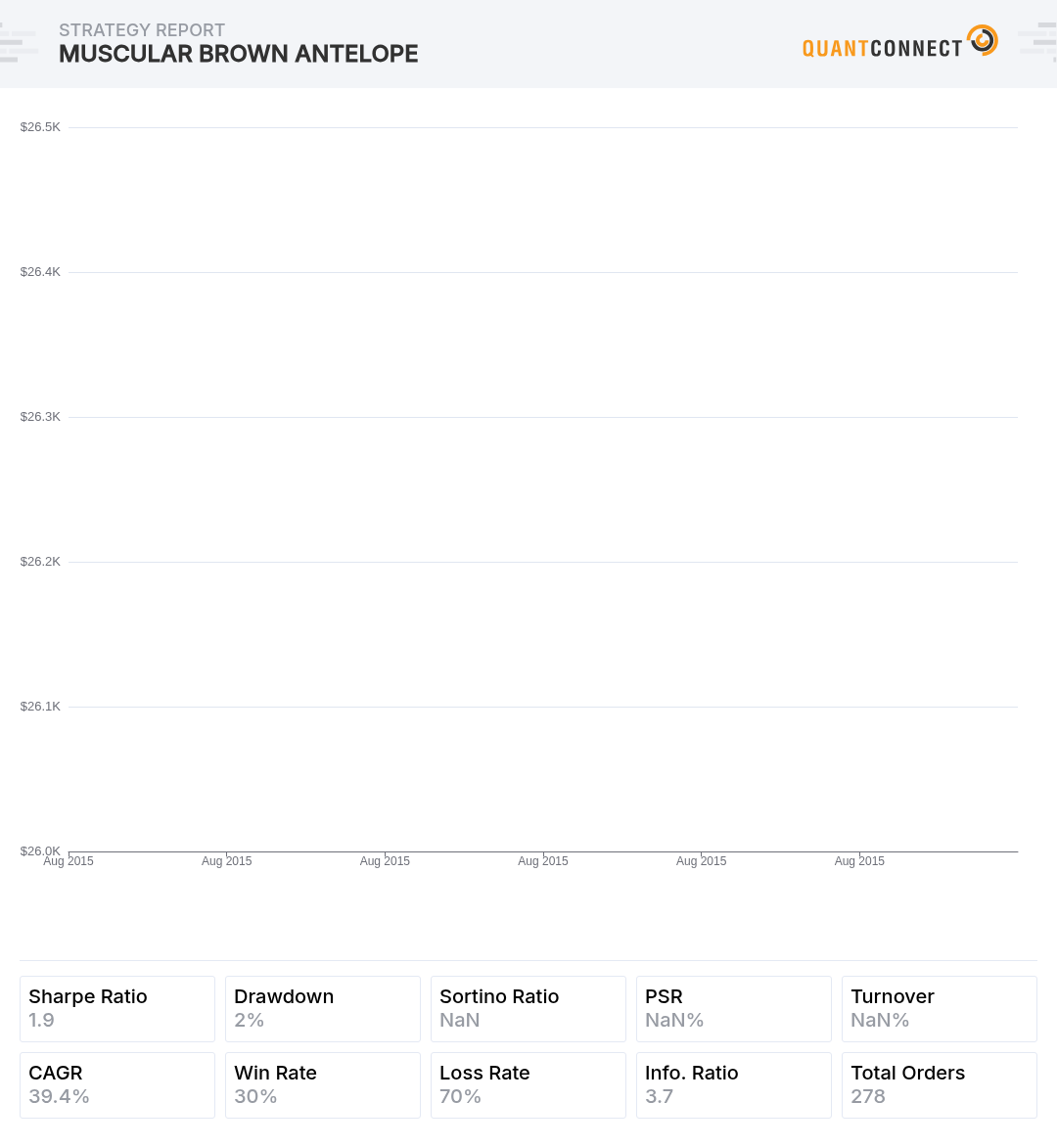Click the $26.3K axis label
The height and width of the screenshot is (1148, 1057).
tap(40, 417)
